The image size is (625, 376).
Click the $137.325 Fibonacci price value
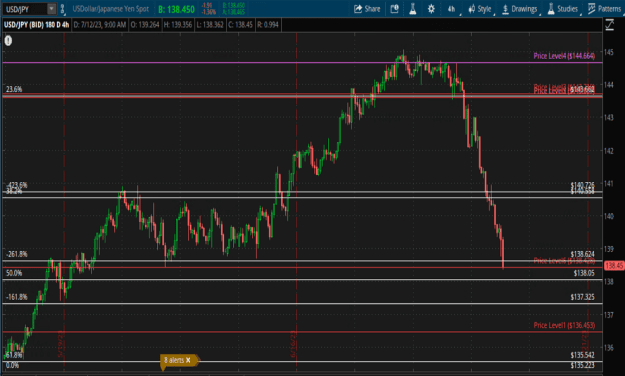click(582, 297)
